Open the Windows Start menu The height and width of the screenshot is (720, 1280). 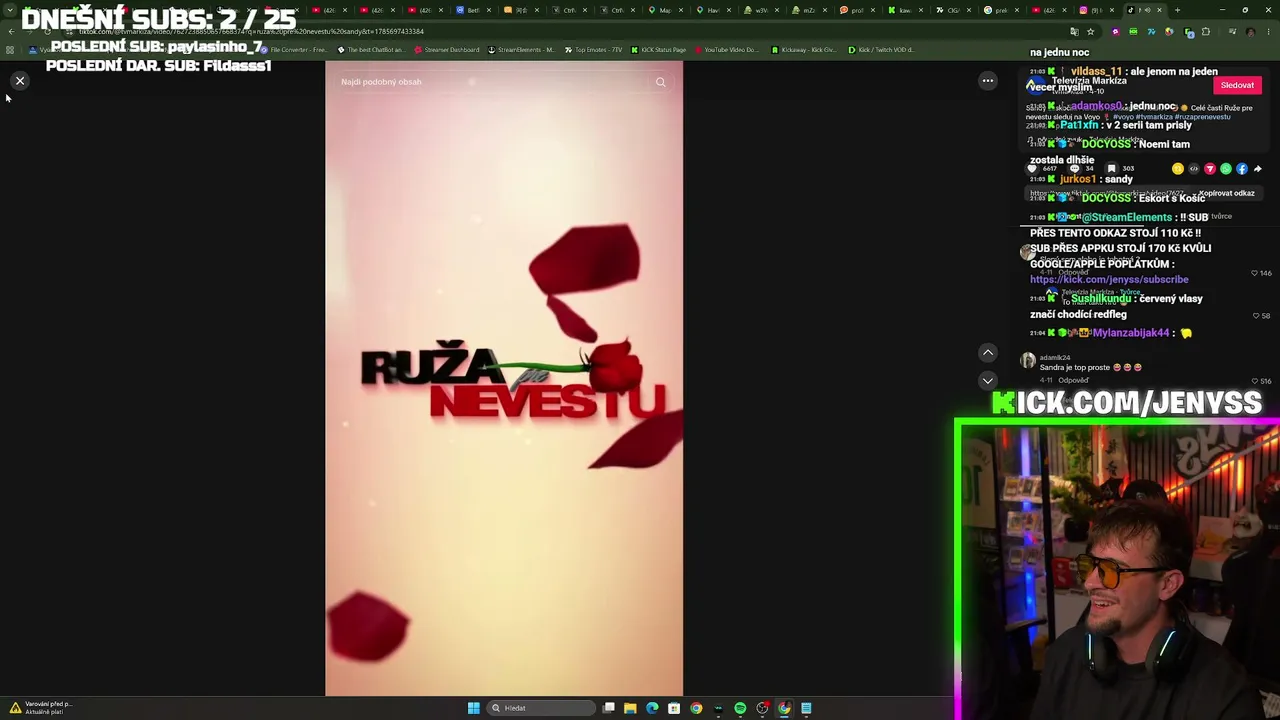473,708
